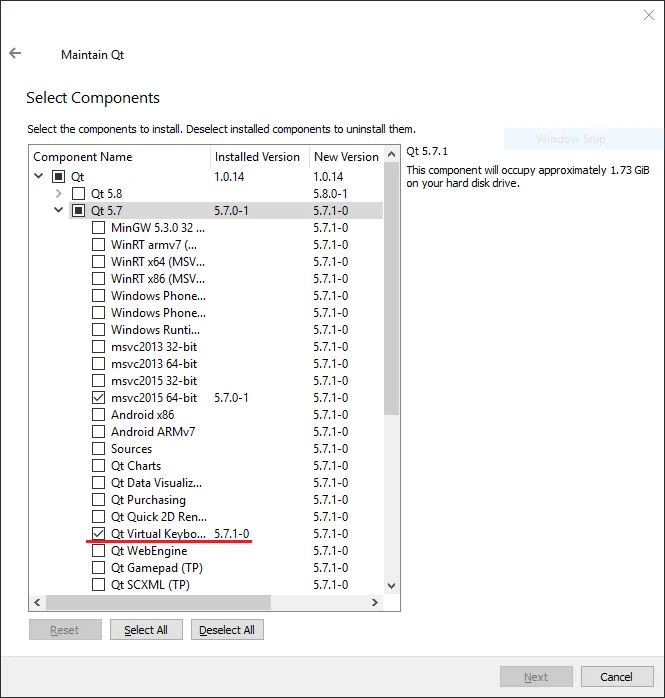The width and height of the screenshot is (665, 698).
Task: Close the Maintain Qt window
Action: tap(649, 15)
